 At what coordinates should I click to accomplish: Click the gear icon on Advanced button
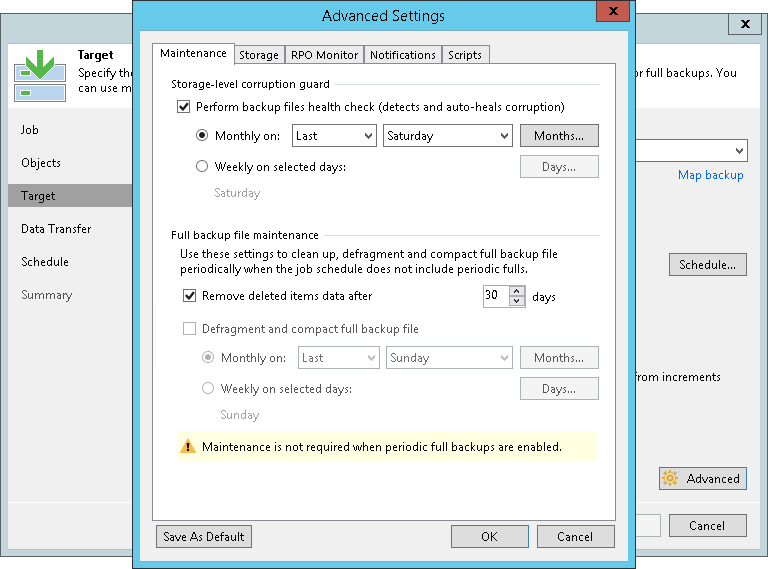click(x=670, y=478)
